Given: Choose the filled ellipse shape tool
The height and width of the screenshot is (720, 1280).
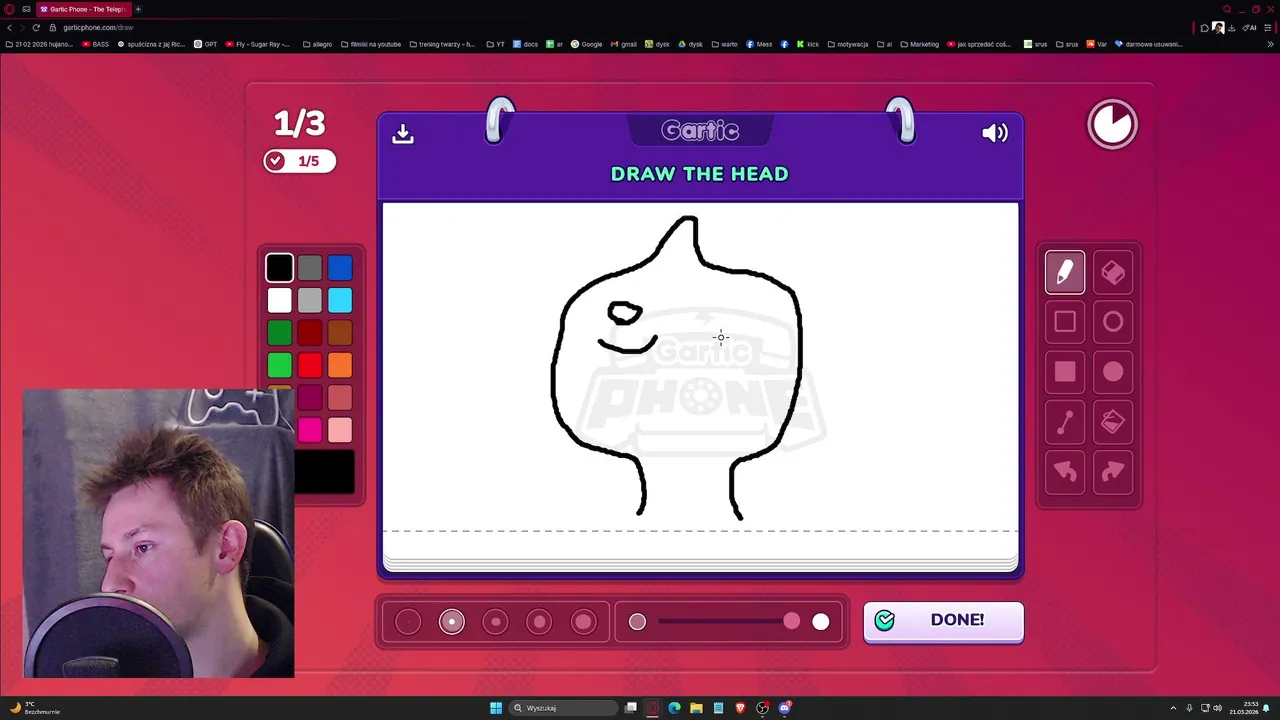Looking at the screenshot, I should [x=1113, y=372].
